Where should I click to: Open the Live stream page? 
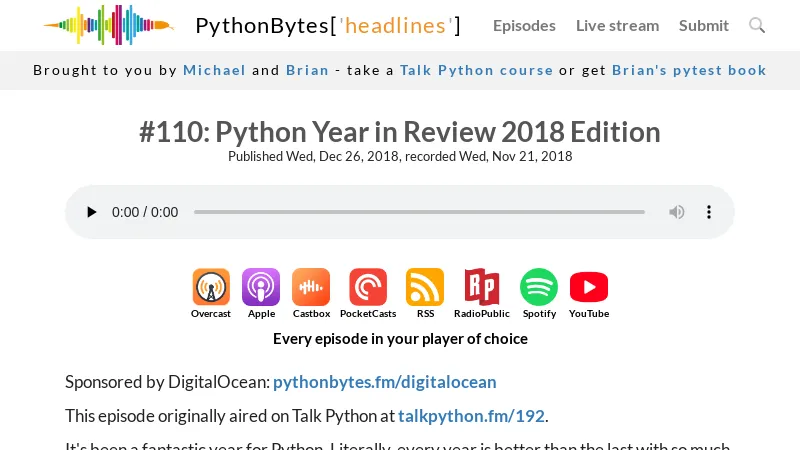(617, 25)
